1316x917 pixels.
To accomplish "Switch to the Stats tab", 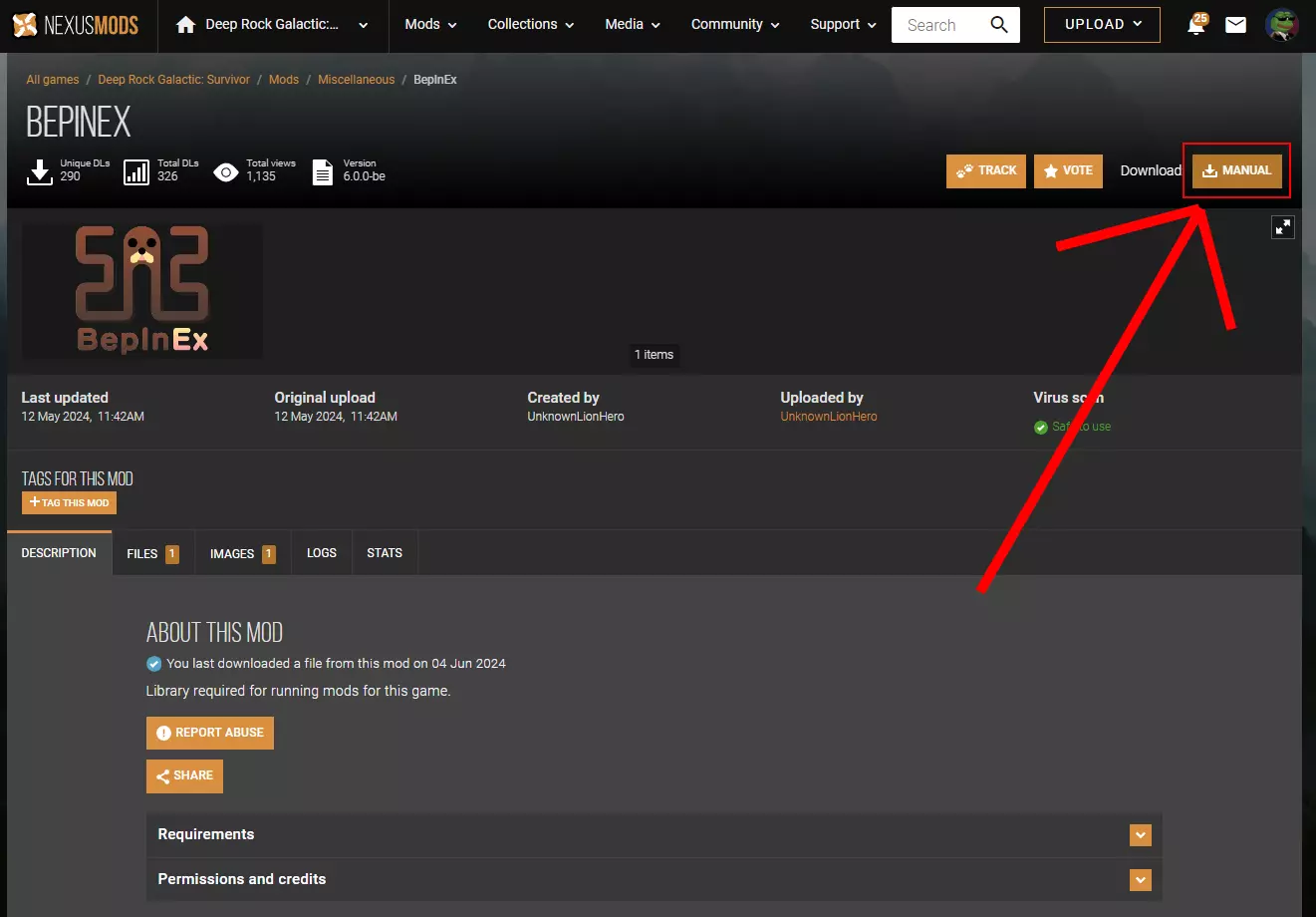I will click(x=385, y=553).
